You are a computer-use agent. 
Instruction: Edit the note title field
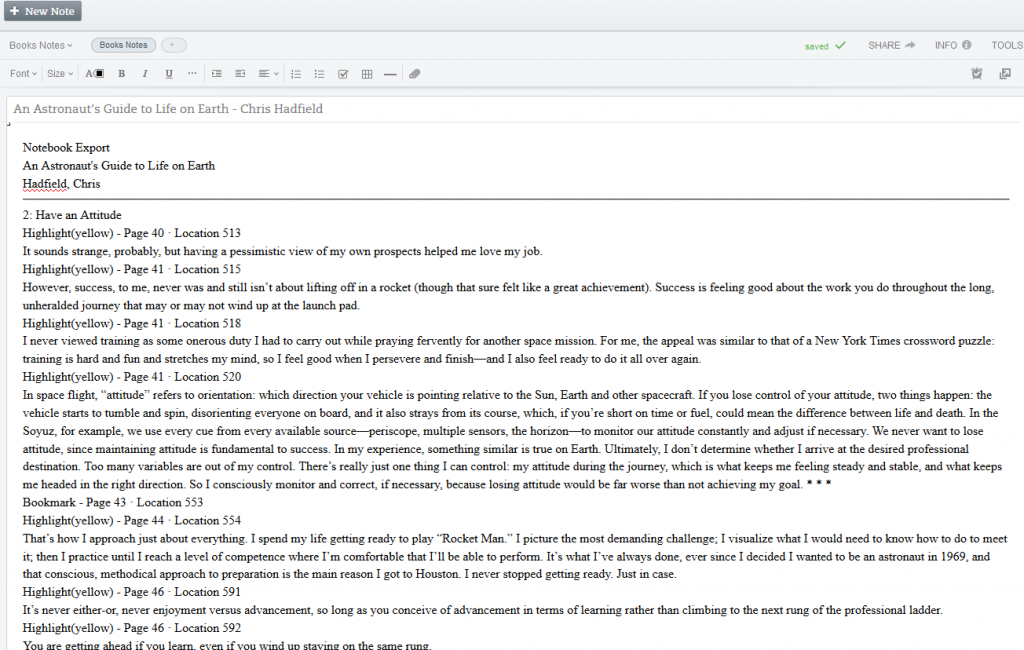click(513, 109)
